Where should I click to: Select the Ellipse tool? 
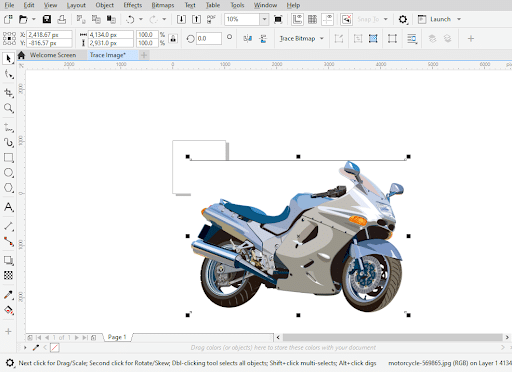pyautogui.click(x=8, y=173)
